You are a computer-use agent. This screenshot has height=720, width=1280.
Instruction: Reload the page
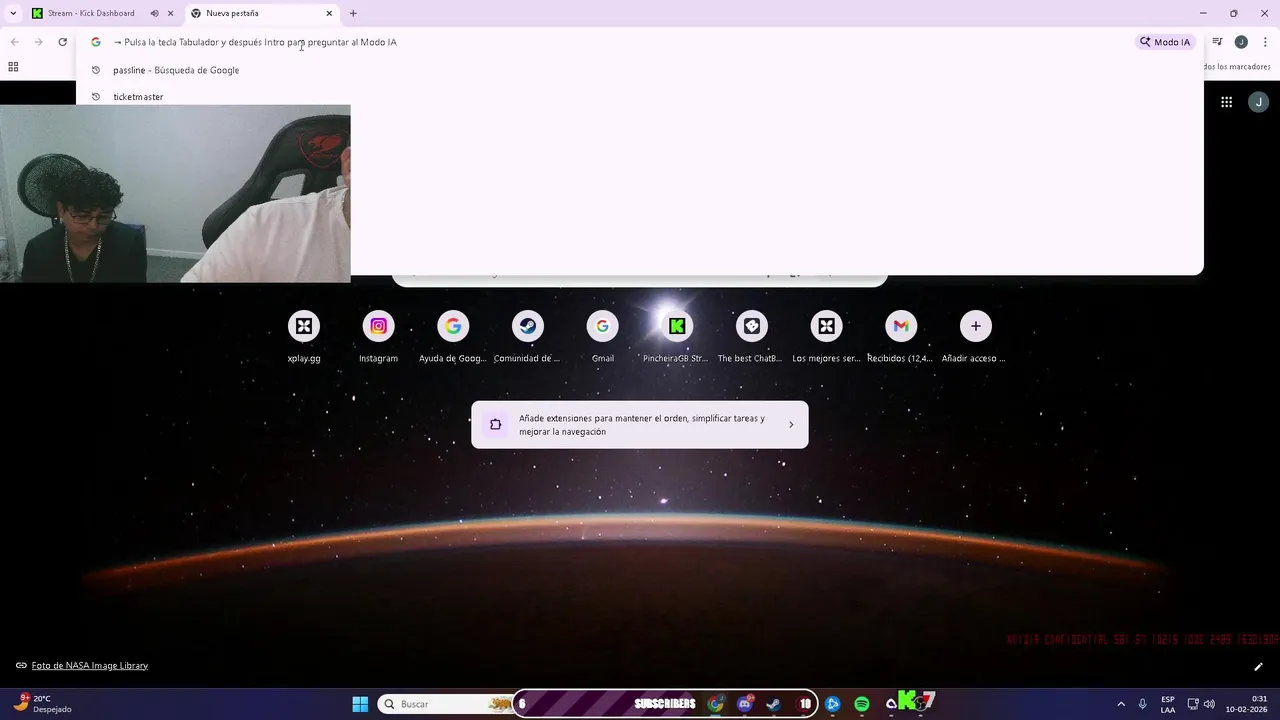point(62,42)
